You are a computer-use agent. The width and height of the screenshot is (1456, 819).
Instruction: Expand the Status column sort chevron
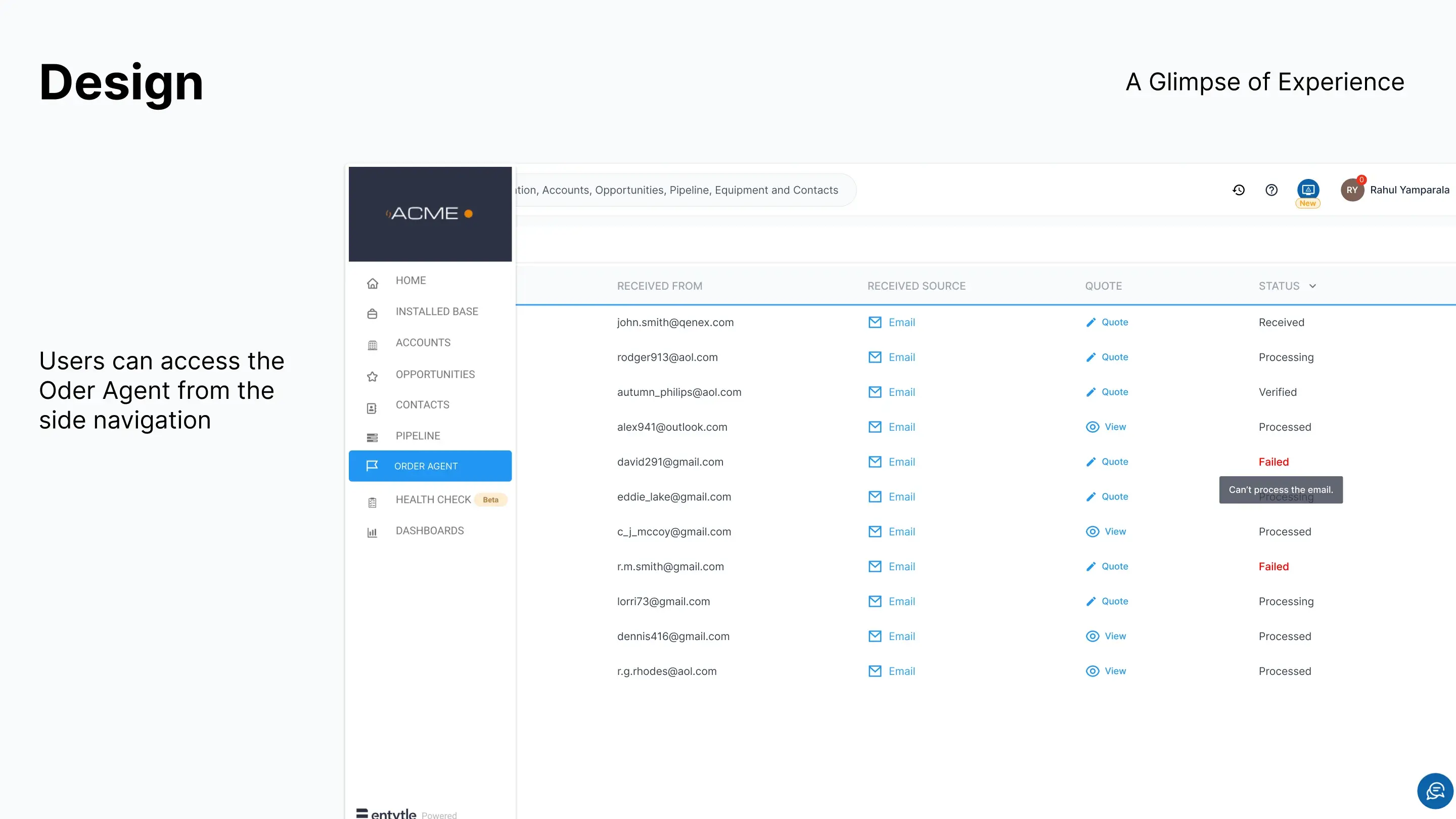1312,286
